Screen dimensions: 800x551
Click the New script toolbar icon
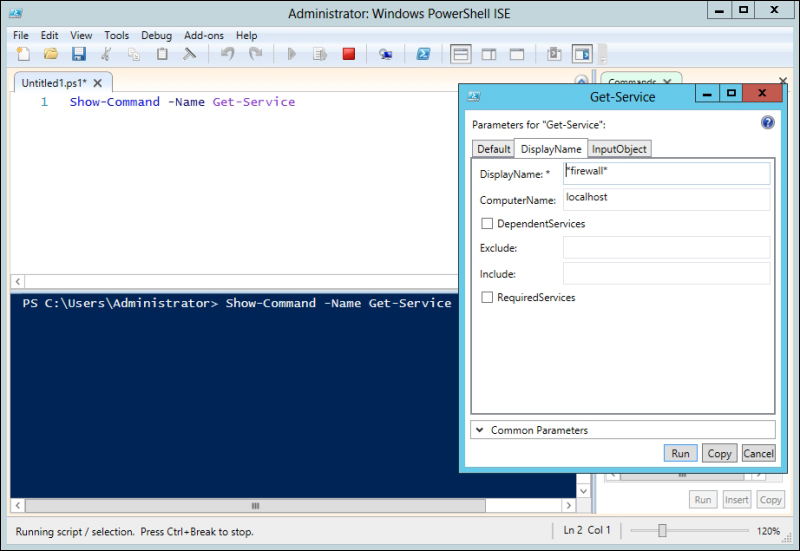23,54
